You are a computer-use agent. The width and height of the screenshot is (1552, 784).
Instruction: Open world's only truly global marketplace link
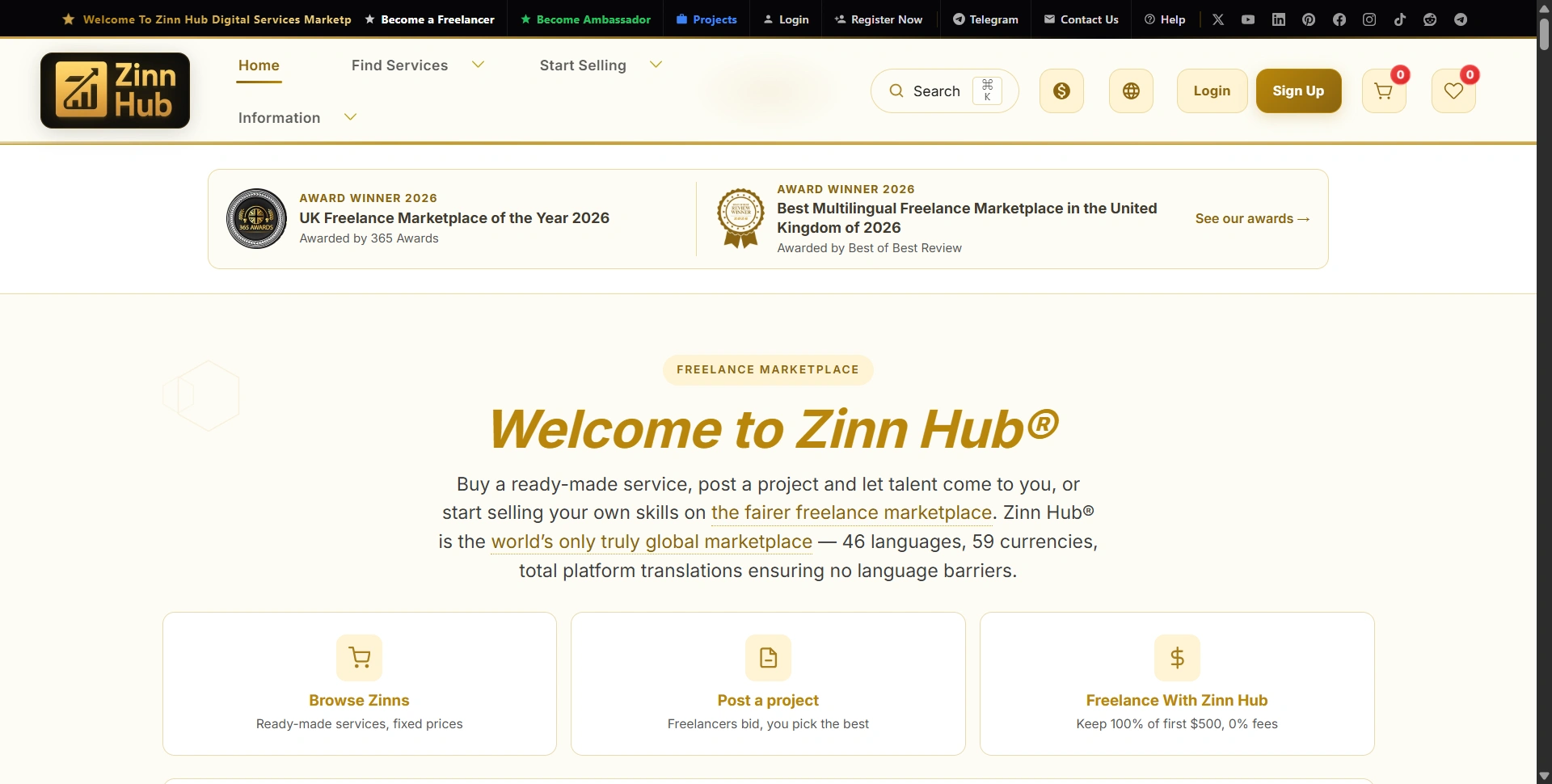[652, 542]
